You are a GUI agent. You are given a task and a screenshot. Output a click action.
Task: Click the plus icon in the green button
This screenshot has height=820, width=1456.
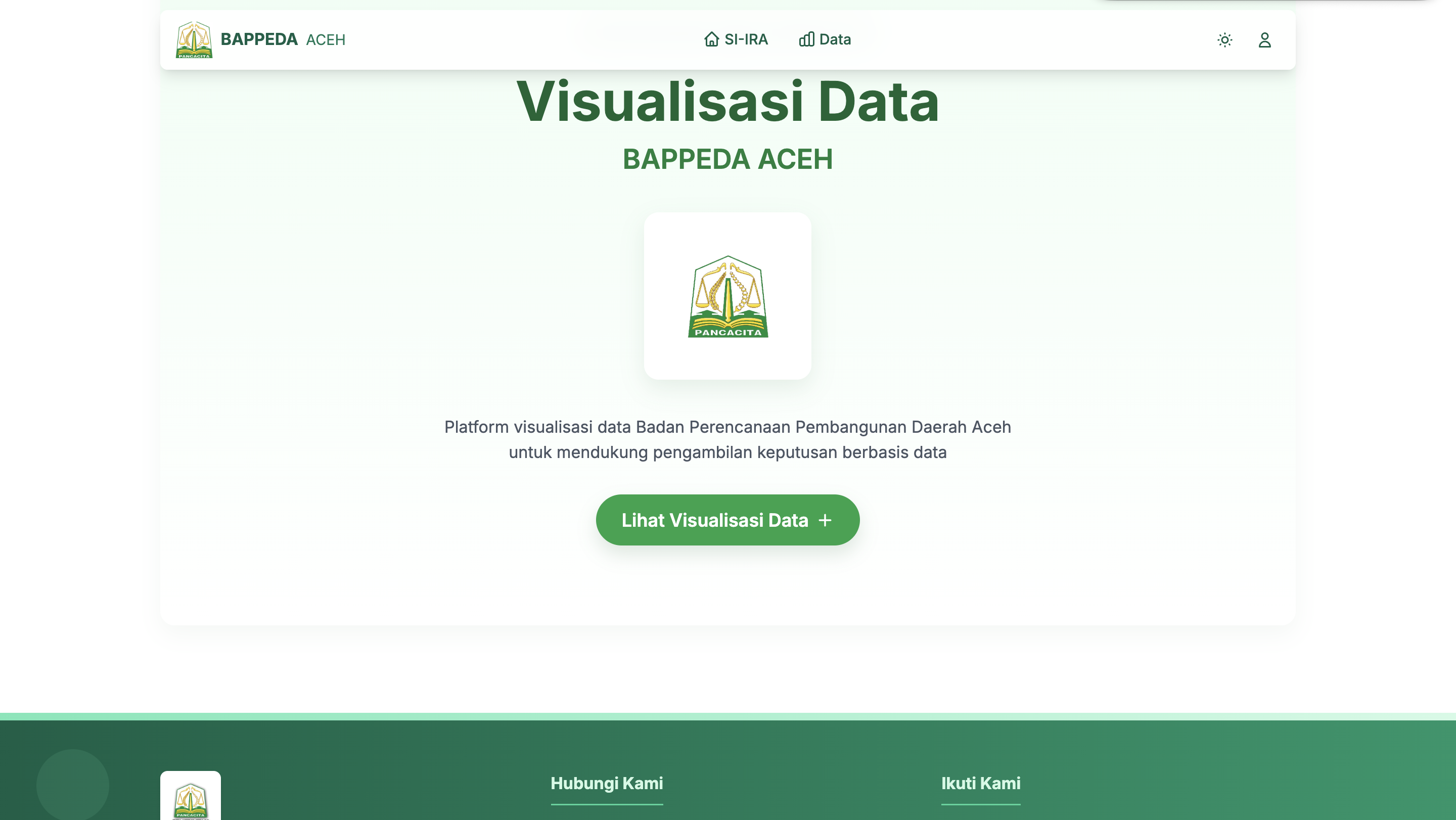[825, 520]
